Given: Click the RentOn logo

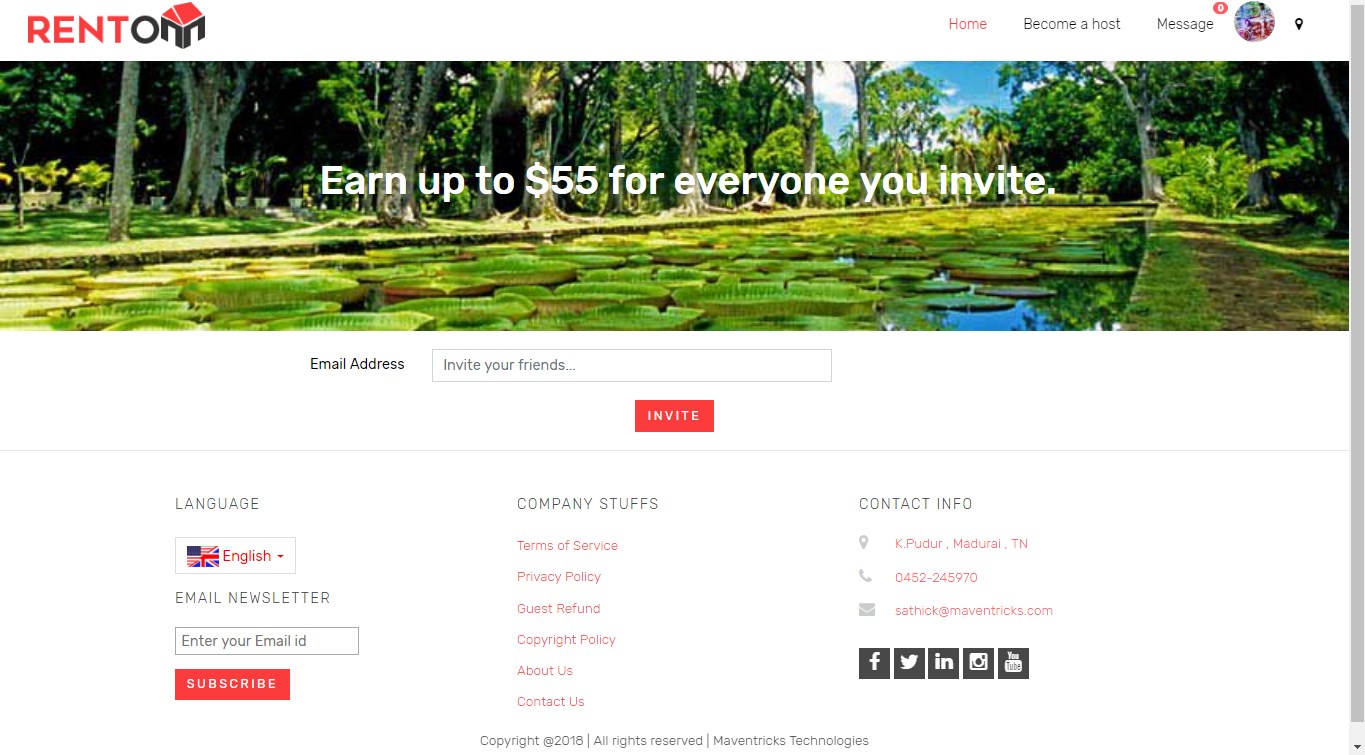Looking at the screenshot, I should [x=116, y=25].
